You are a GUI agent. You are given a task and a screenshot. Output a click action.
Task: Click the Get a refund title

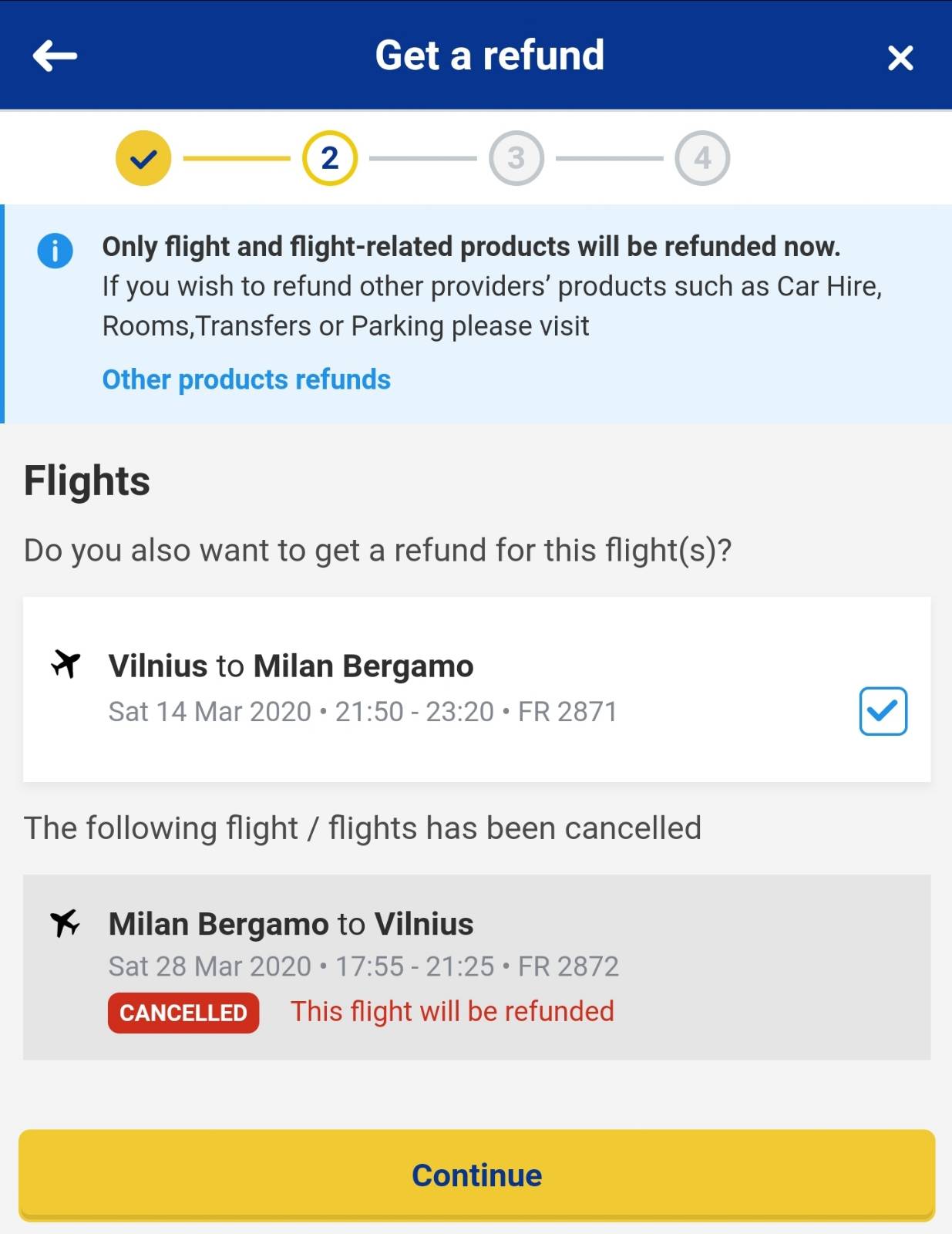[489, 56]
